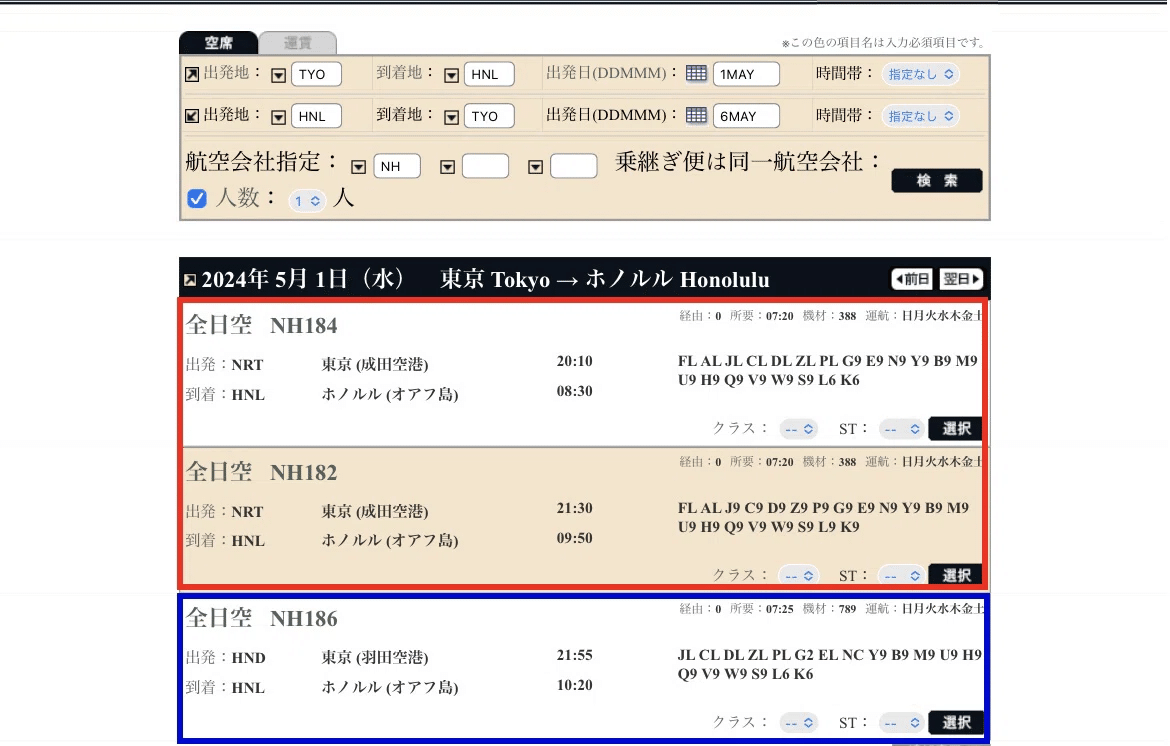Click the icon before 2024年 5月 1日 header
1170x746 pixels.
190,280
